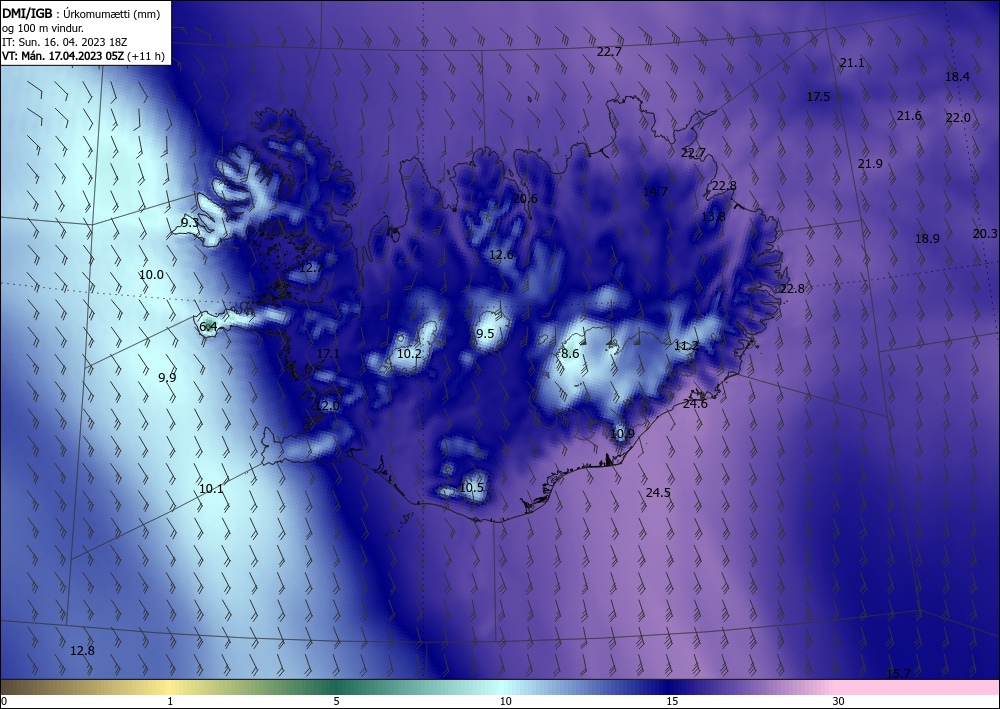Click the 1 tick label on the color scale
Image resolution: width=1000 pixels, height=709 pixels.
tap(170, 702)
